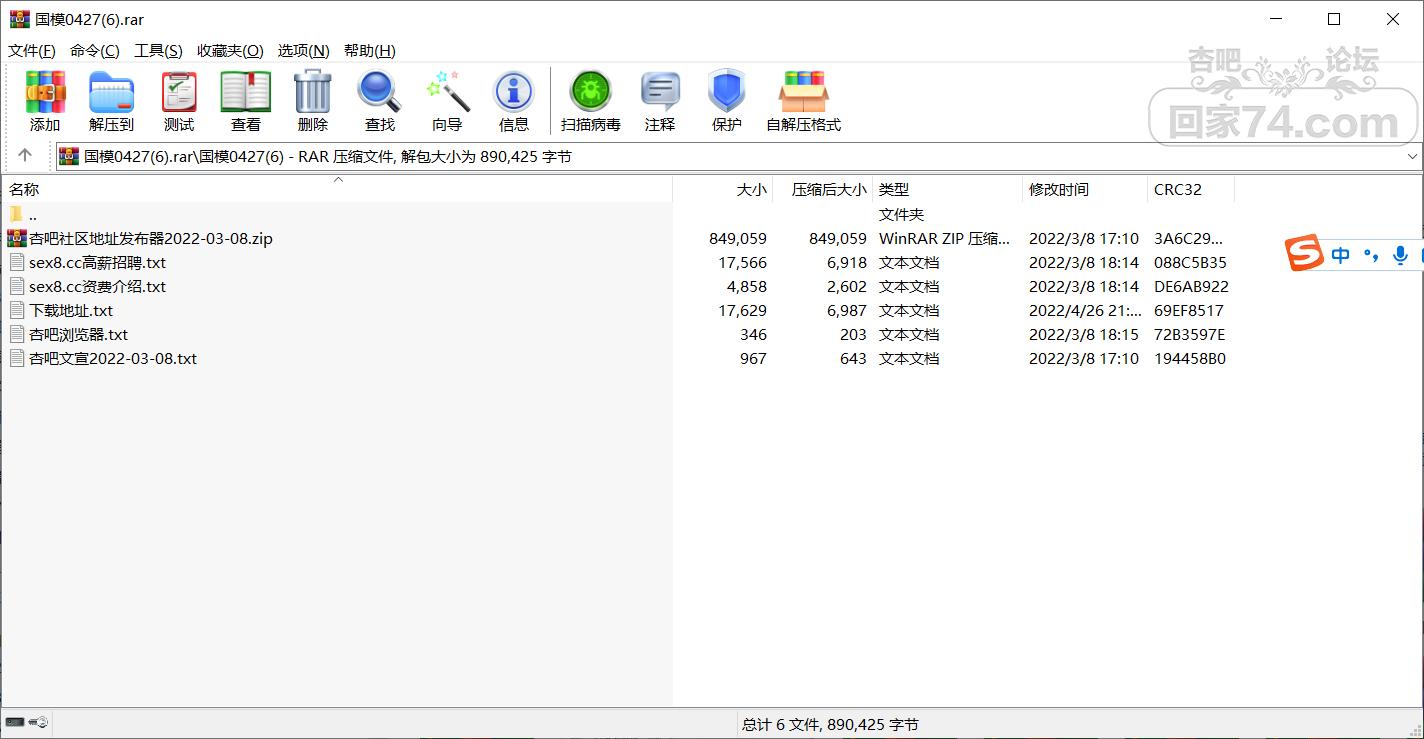Click status bar total 890,425 bytes text

[x=830, y=724]
